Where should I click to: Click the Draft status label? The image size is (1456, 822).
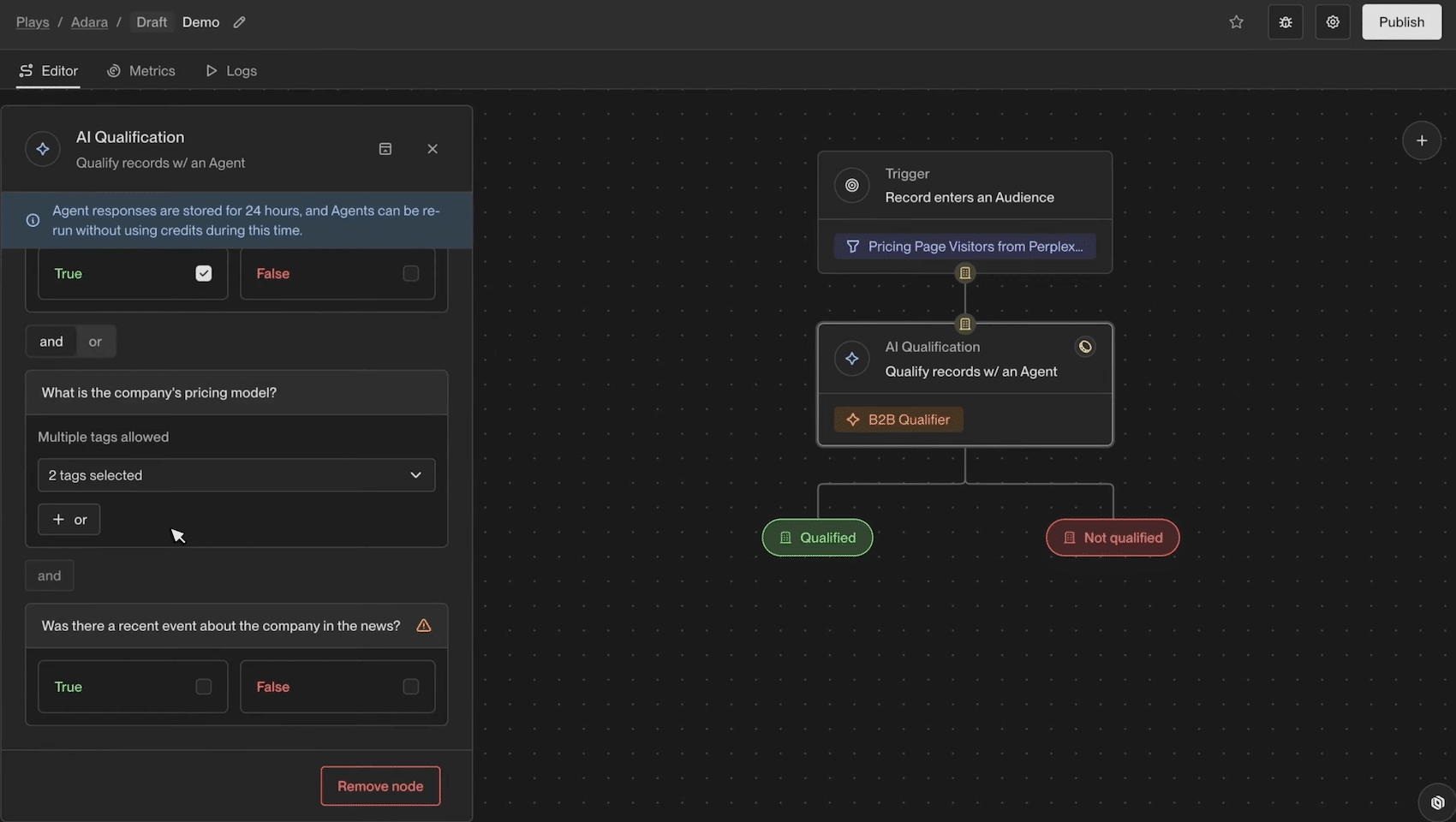click(x=152, y=22)
